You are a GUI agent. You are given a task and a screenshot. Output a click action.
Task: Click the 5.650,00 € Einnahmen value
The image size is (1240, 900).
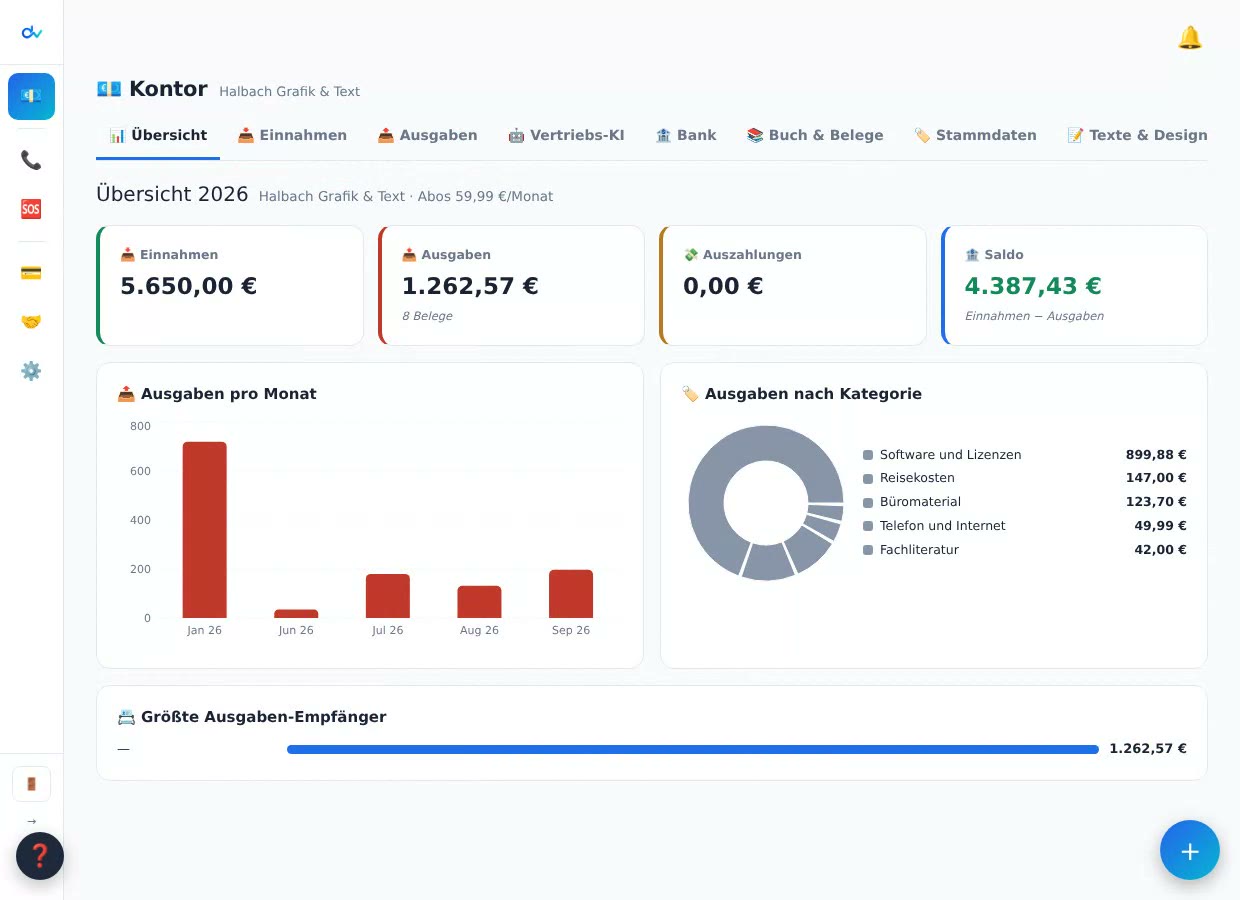(189, 286)
